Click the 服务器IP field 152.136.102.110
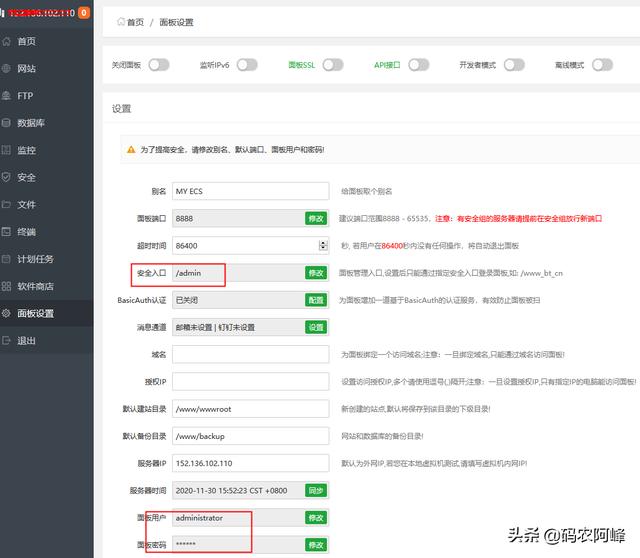This screenshot has width=640, height=558. pyautogui.click(x=250, y=463)
